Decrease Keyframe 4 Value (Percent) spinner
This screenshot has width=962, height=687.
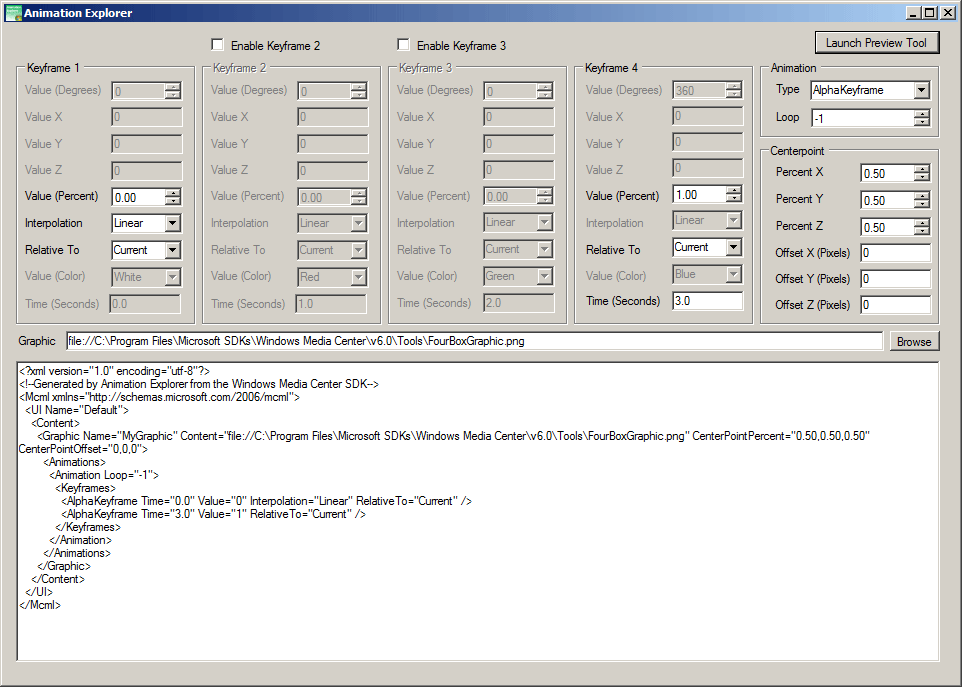734,199
